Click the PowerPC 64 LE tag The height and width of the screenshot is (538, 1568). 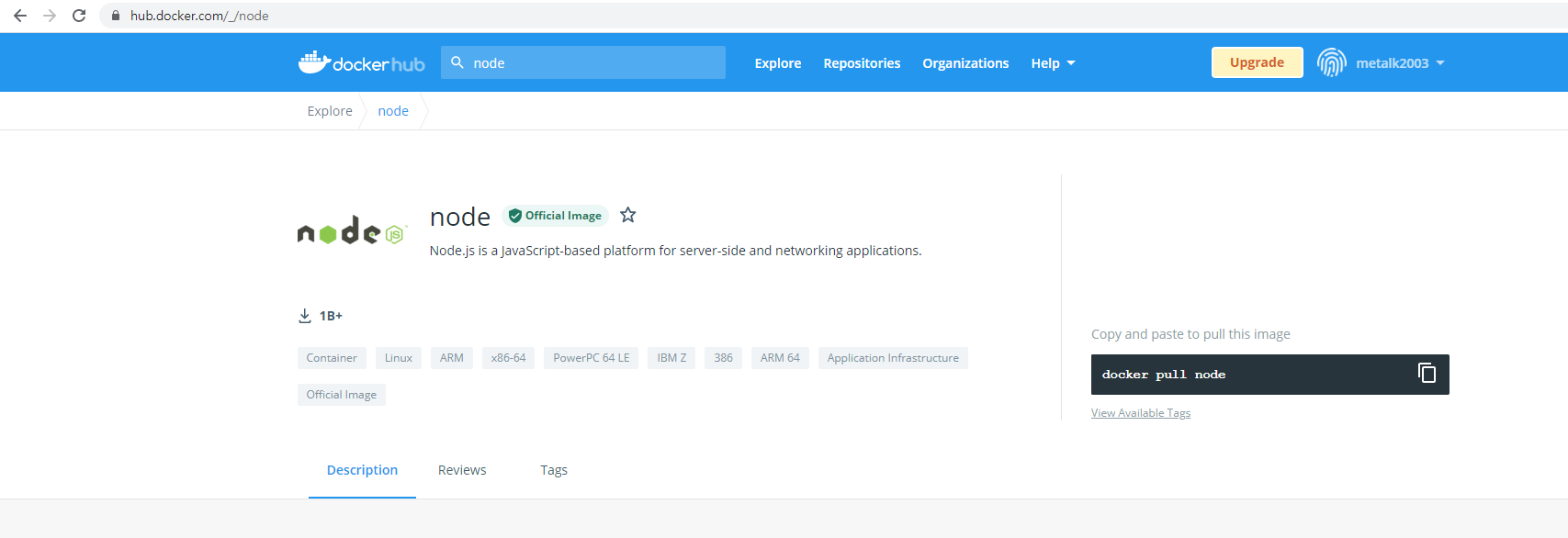pyautogui.click(x=592, y=358)
